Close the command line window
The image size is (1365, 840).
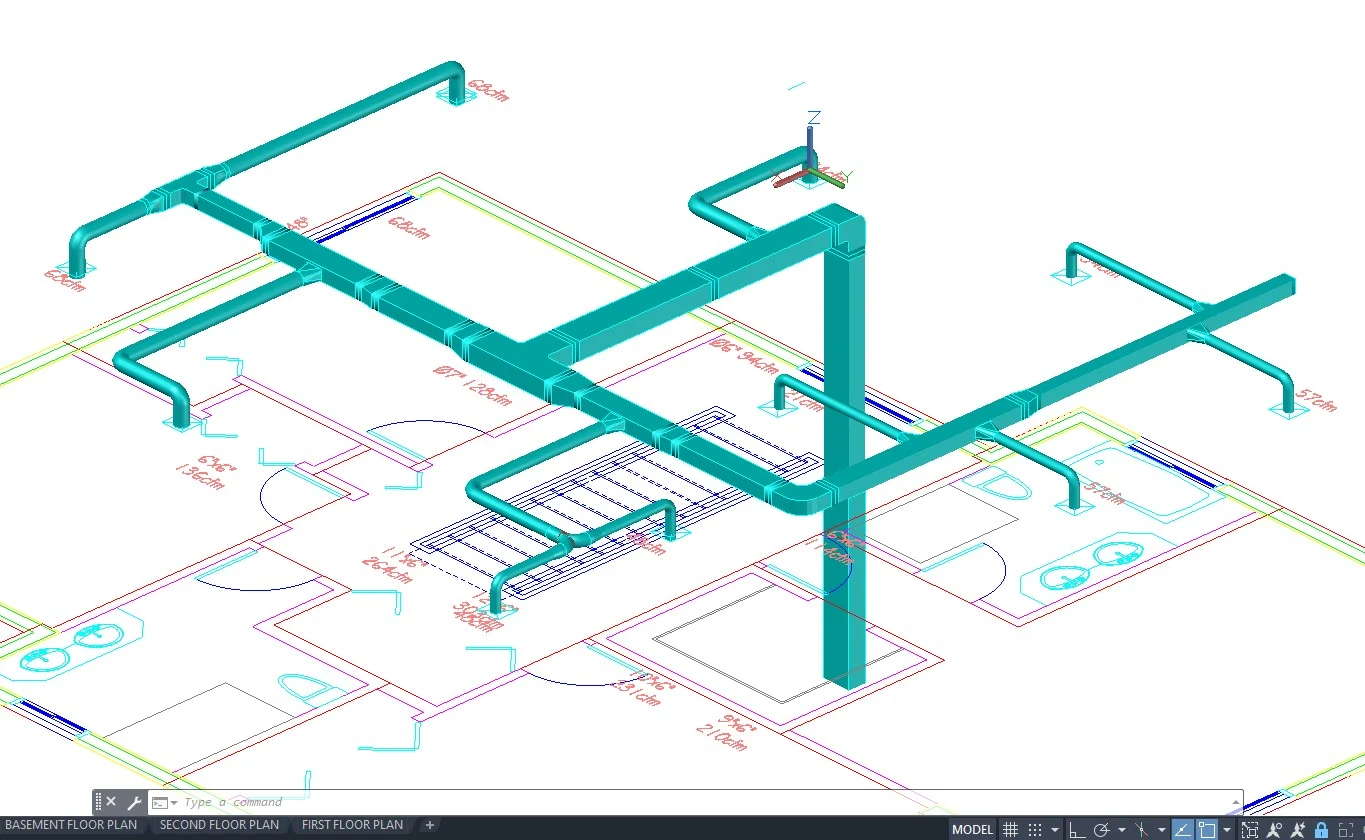pyautogui.click(x=111, y=802)
